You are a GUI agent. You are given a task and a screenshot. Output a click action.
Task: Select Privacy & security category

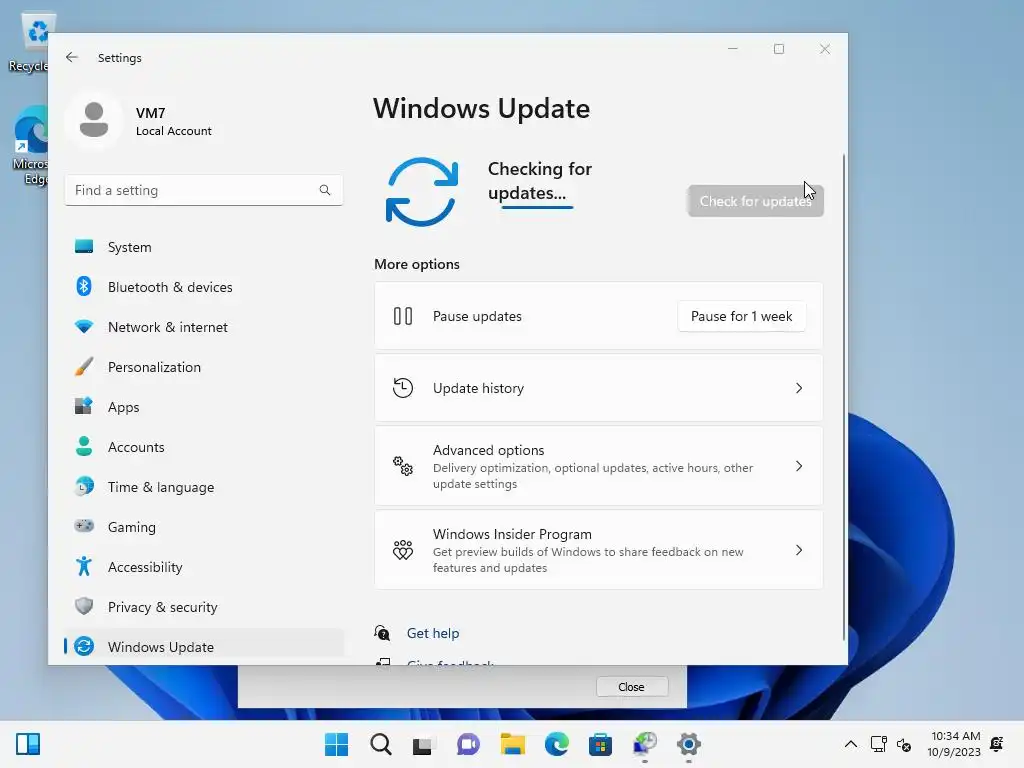click(204, 607)
